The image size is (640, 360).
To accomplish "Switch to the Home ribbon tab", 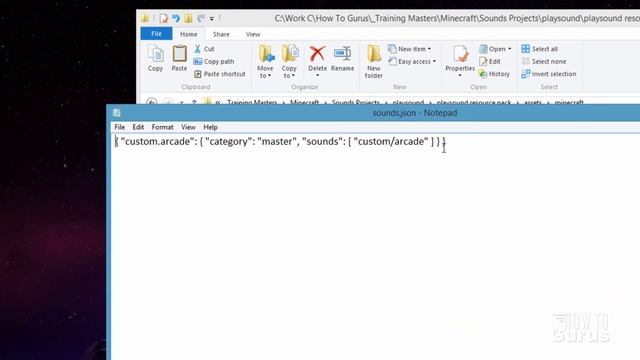I will 189,34.
